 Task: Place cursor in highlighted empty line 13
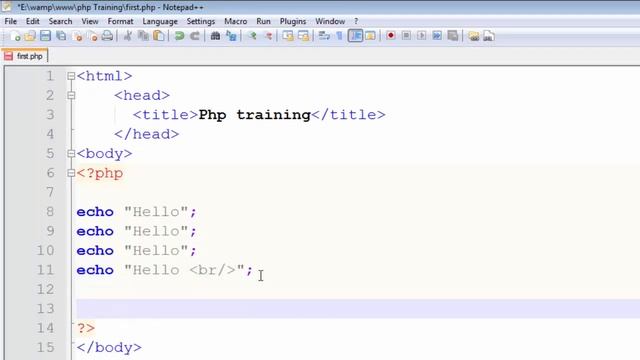coord(358,309)
